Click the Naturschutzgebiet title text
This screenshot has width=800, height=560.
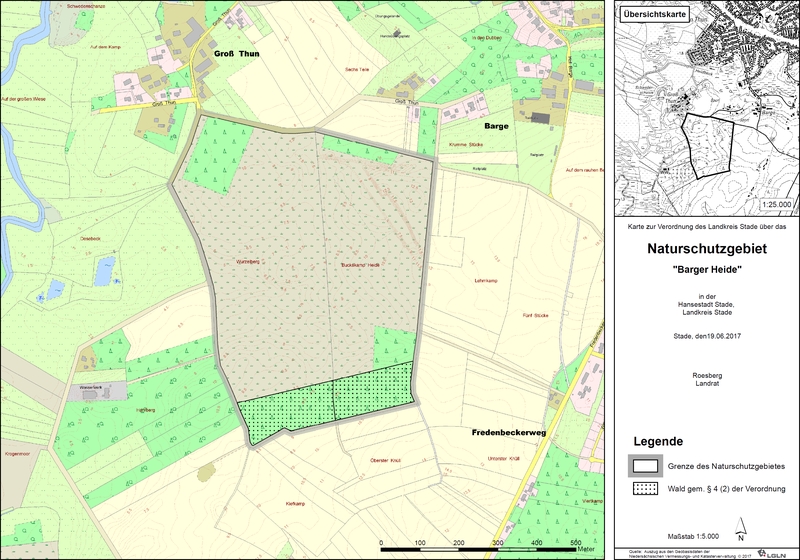click(705, 248)
